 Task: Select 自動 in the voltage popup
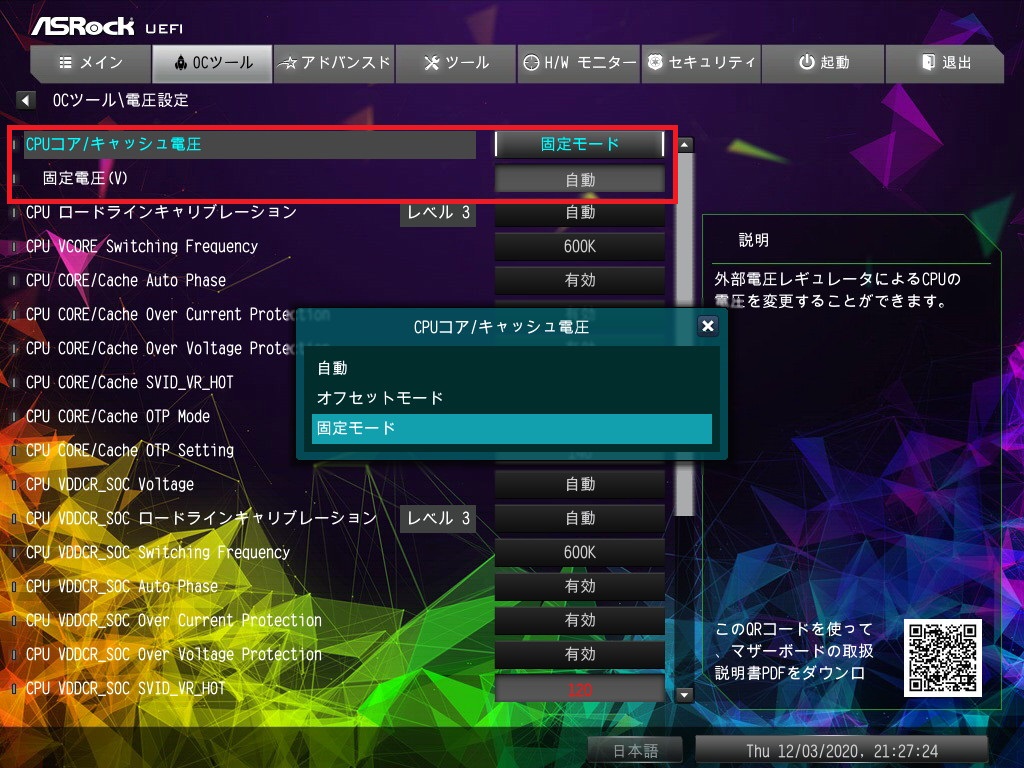pos(511,368)
